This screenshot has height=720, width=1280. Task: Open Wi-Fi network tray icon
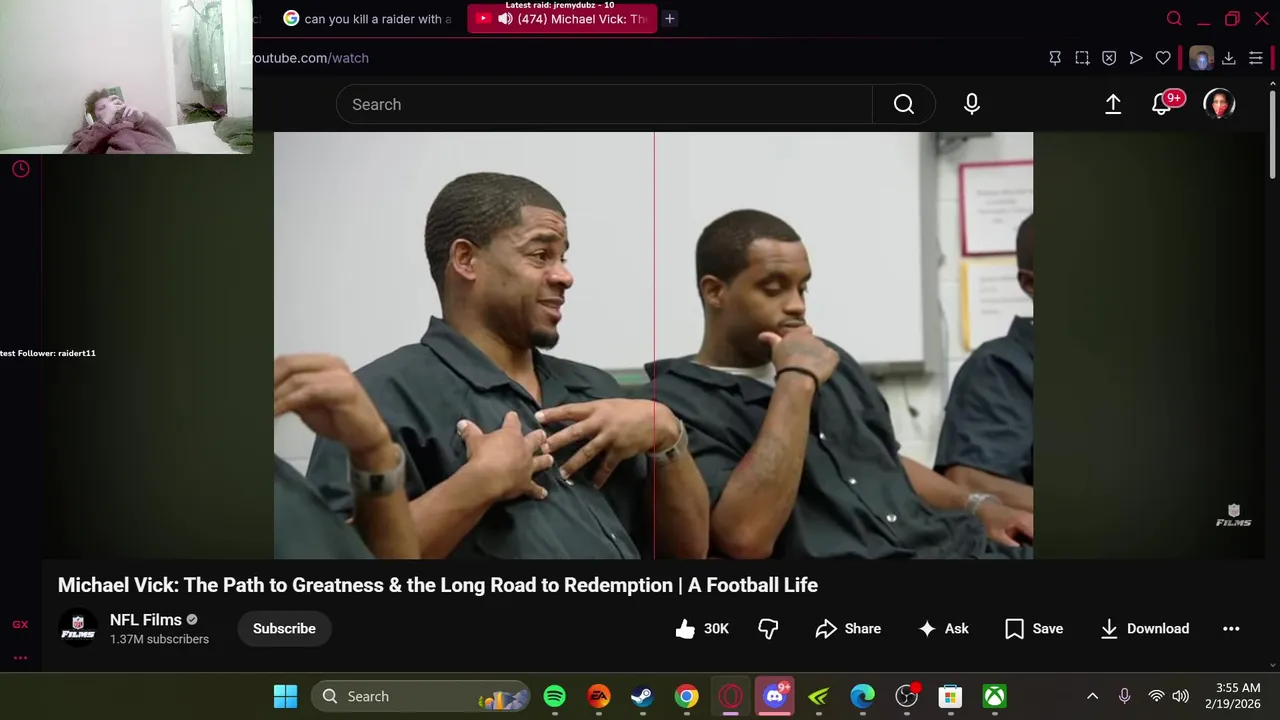coord(1156,696)
